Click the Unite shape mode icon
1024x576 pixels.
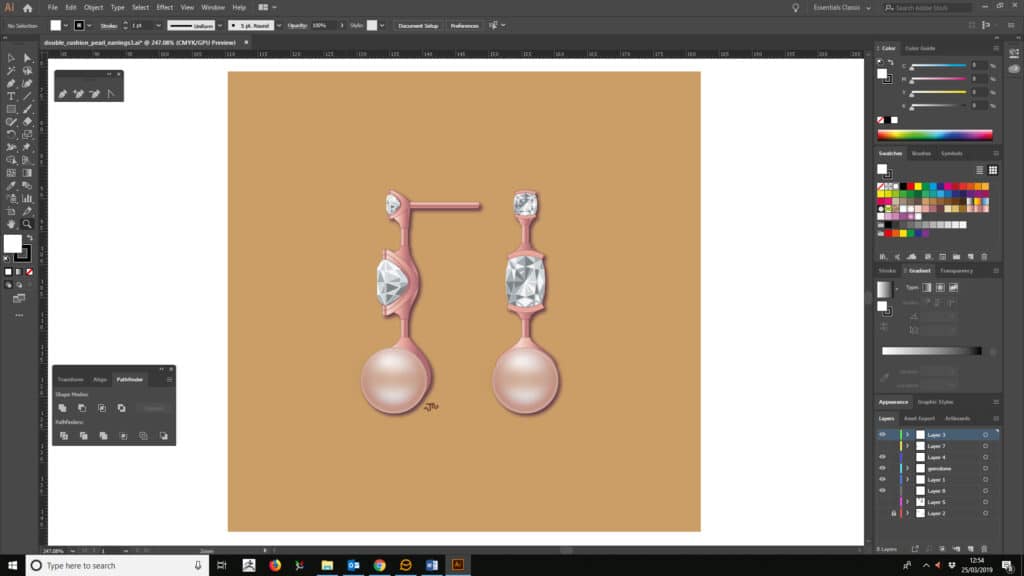pyautogui.click(x=62, y=408)
